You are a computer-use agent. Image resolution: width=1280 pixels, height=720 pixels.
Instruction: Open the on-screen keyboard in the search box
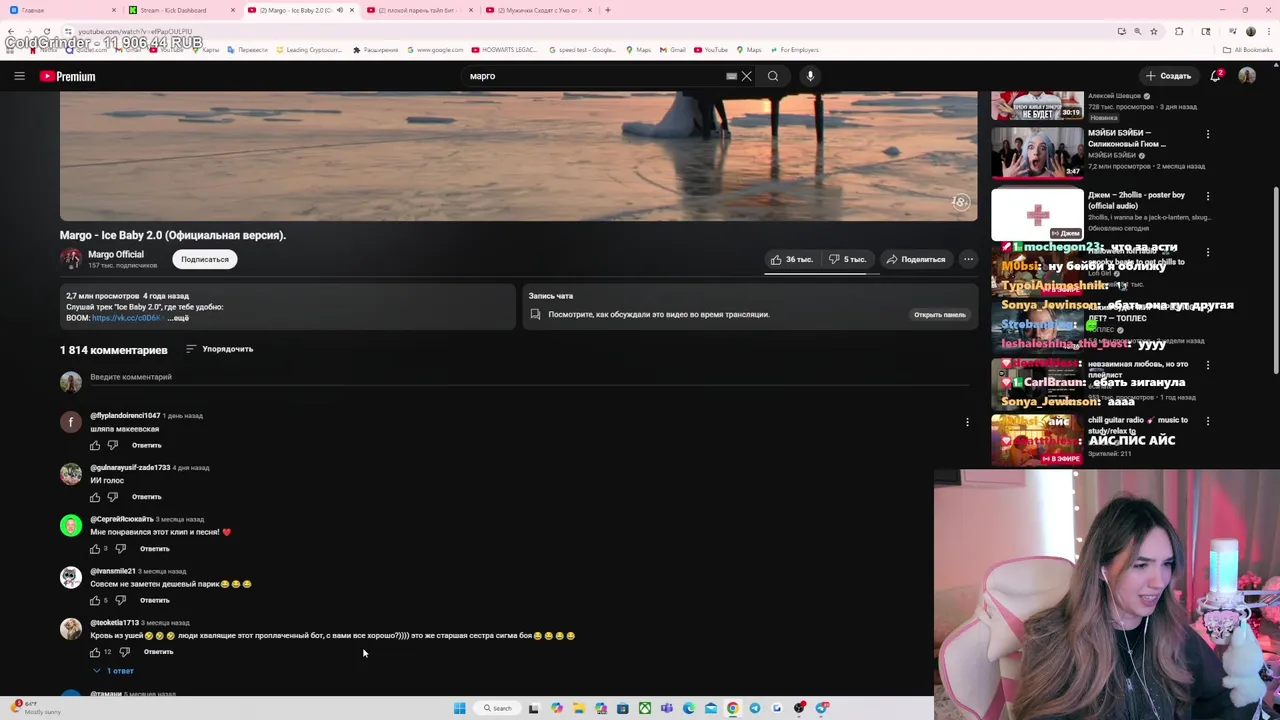(x=732, y=76)
